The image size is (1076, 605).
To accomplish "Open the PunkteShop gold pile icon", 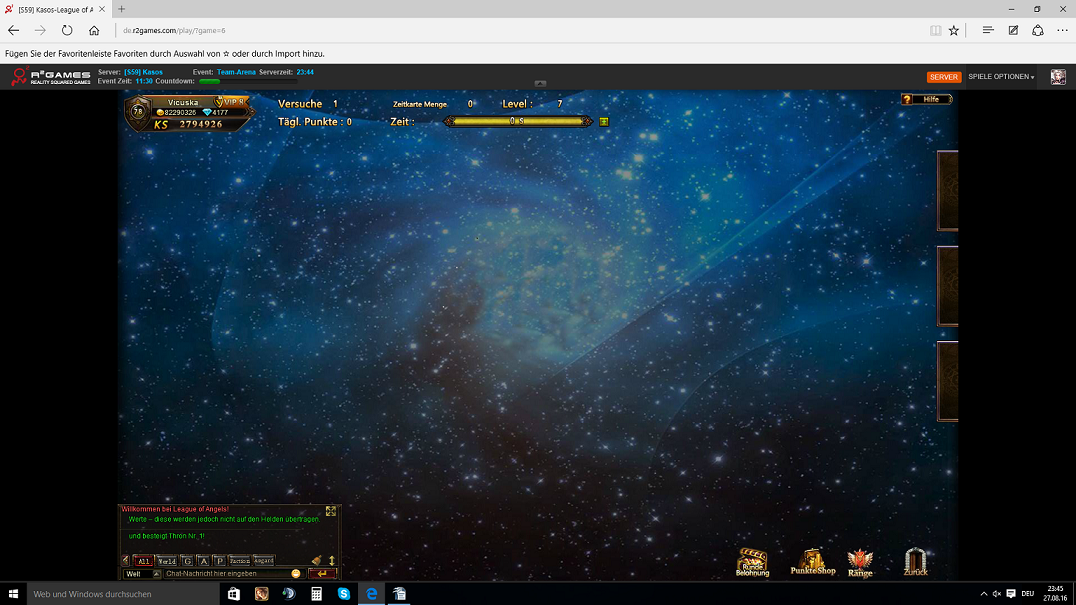I will click(x=812, y=561).
